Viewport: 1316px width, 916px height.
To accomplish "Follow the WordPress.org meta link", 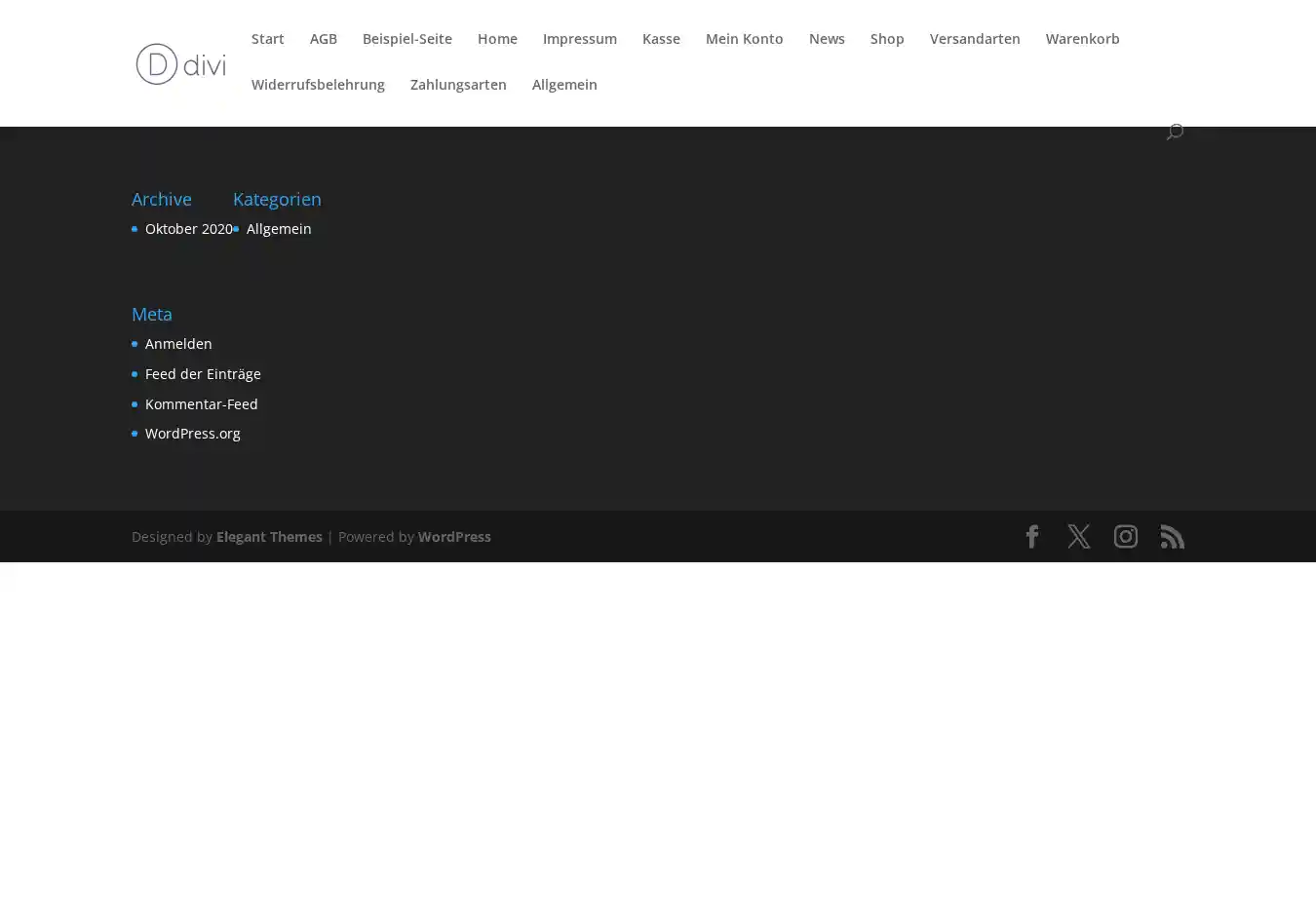I will 192,434.
